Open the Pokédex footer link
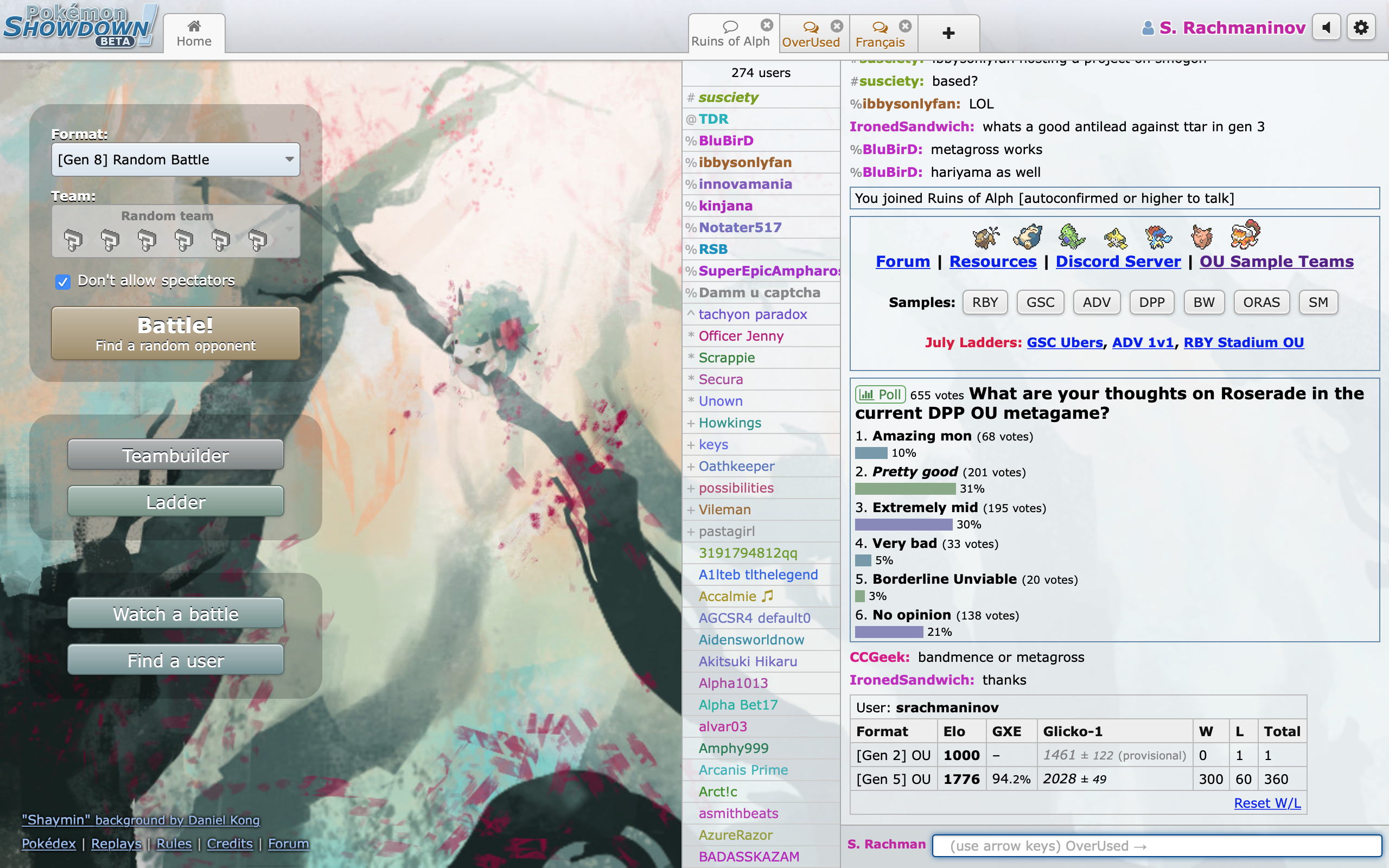This screenshot has height=868, width=1389. pyautogui.click(x=49, y=843)
